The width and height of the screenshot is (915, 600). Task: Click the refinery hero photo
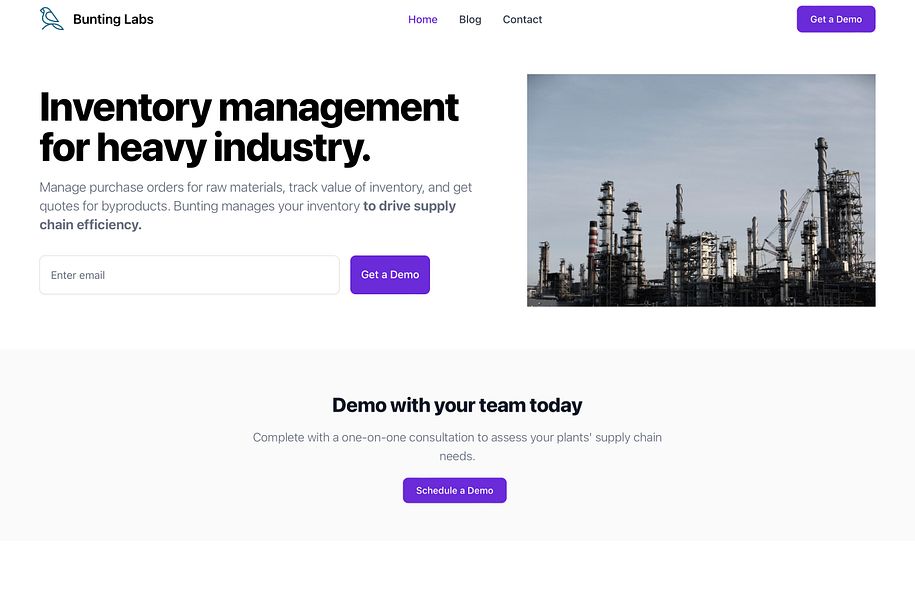(x=701, y=190)
